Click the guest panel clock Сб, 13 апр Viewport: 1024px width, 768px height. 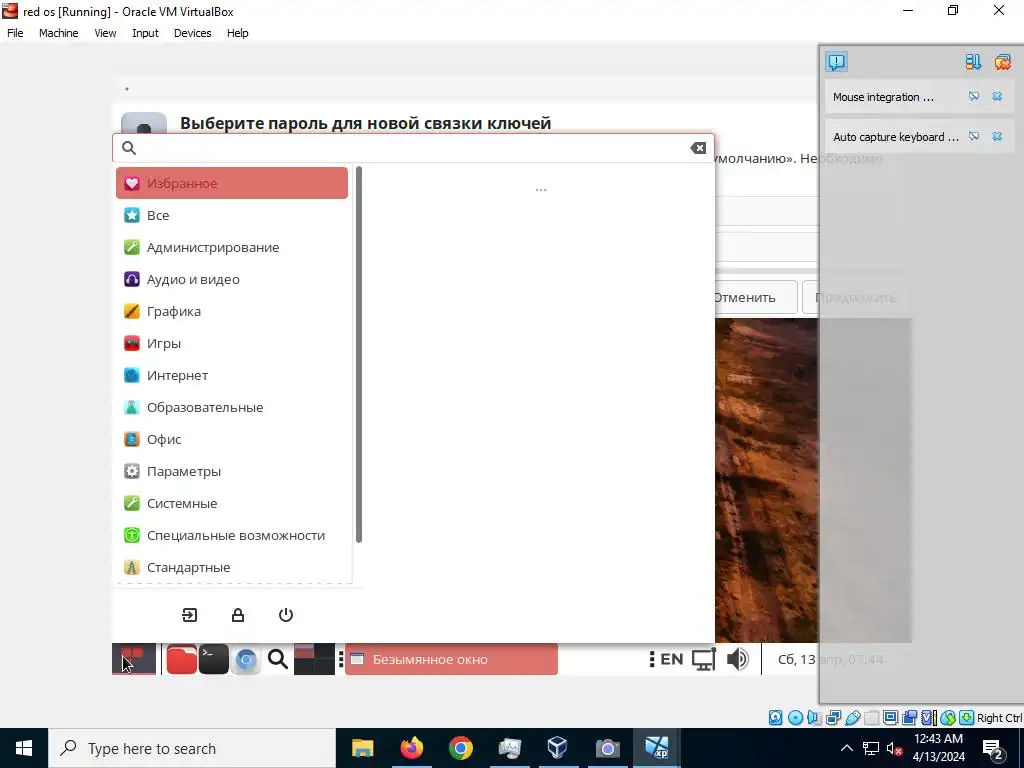coord(830,660)
